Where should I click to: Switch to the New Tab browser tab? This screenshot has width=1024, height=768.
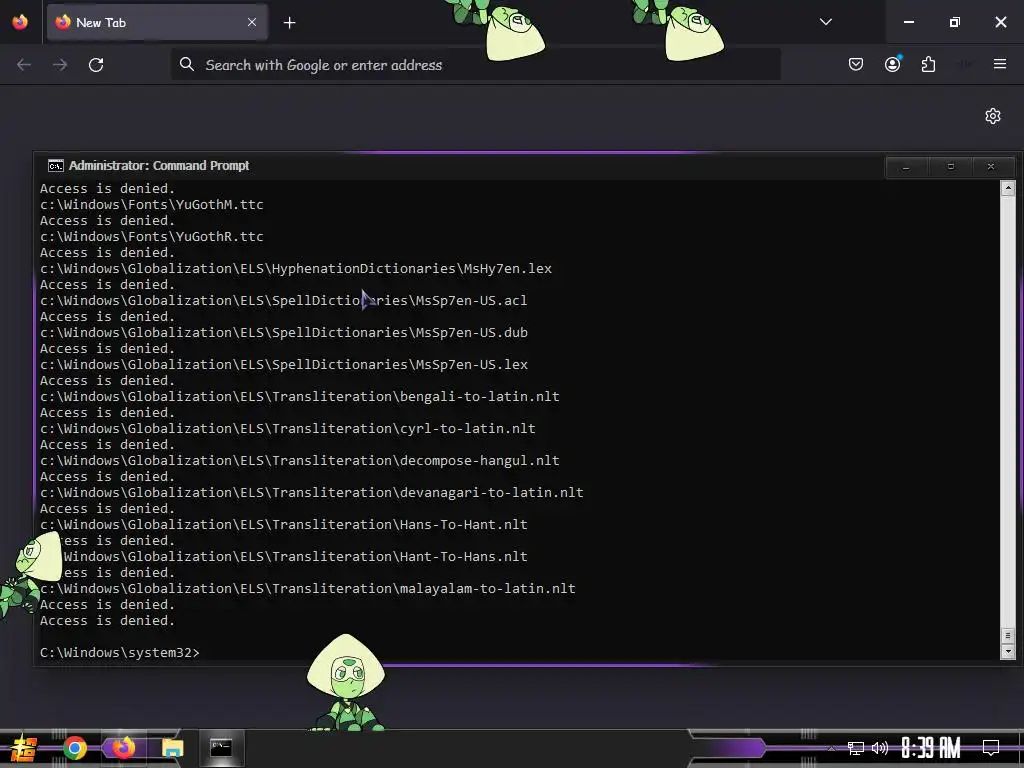(157, 22)
